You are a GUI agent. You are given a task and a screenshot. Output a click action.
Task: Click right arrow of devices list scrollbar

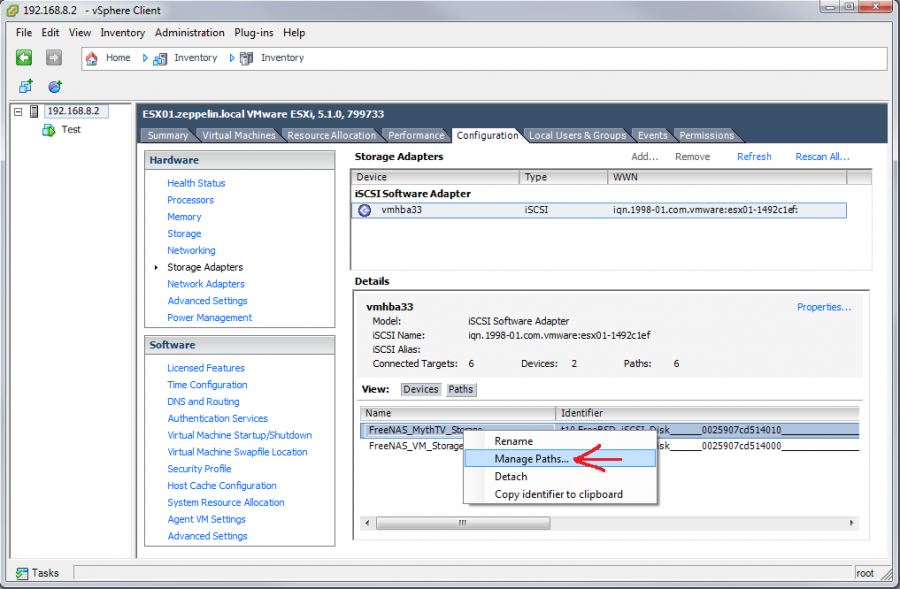coord(851,523)
